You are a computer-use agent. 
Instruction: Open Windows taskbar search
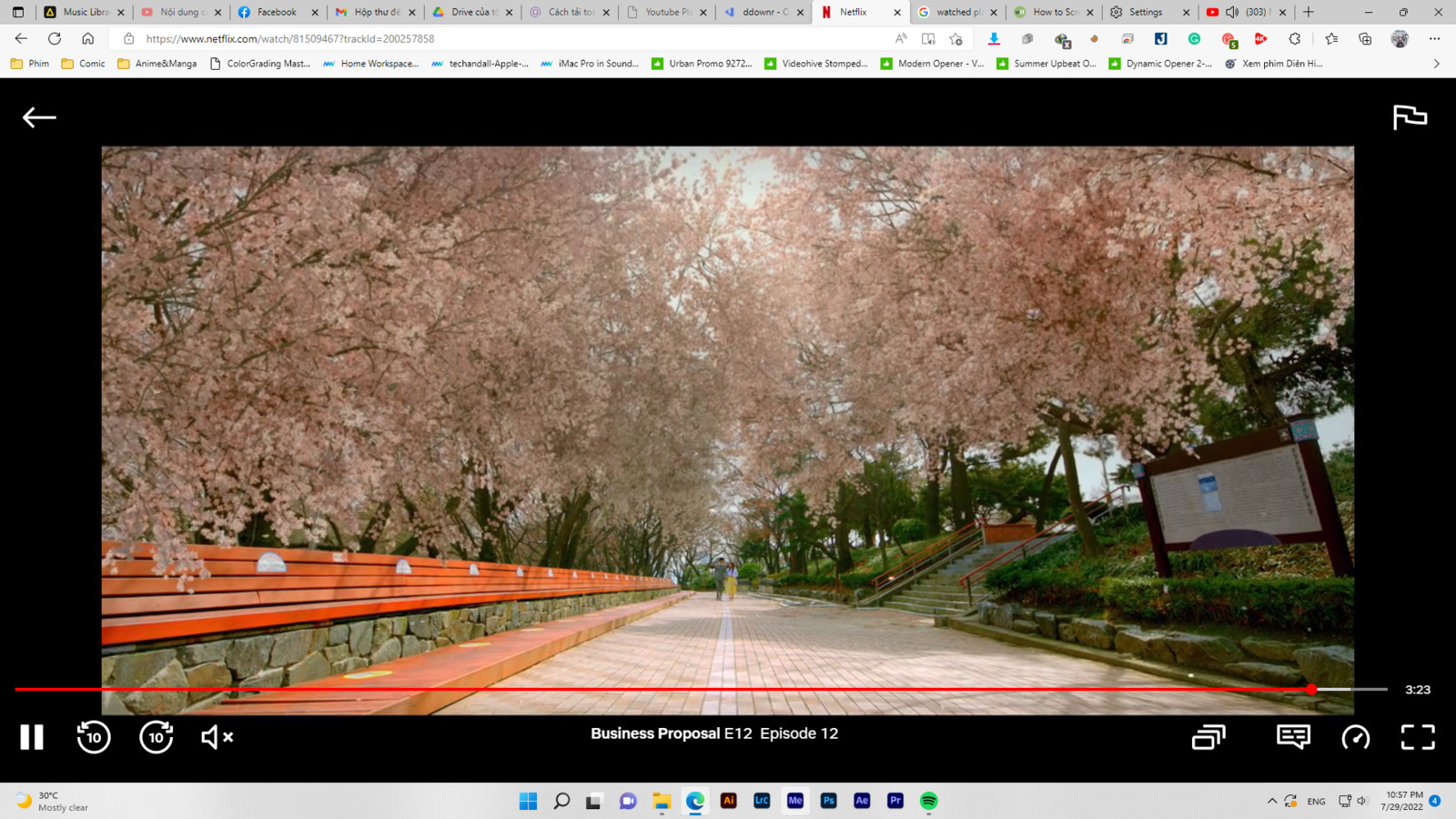click(561, 801)
